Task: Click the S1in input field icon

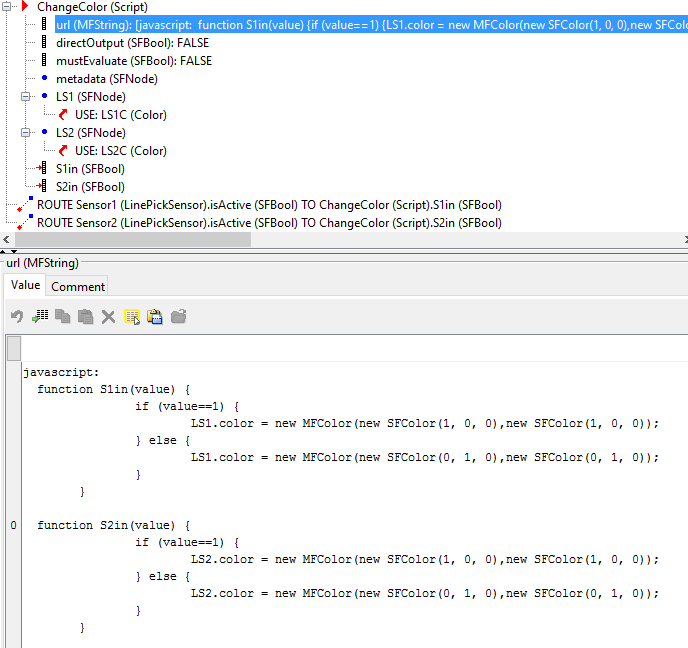Action: pyautogui.click(x=42, y=168)
